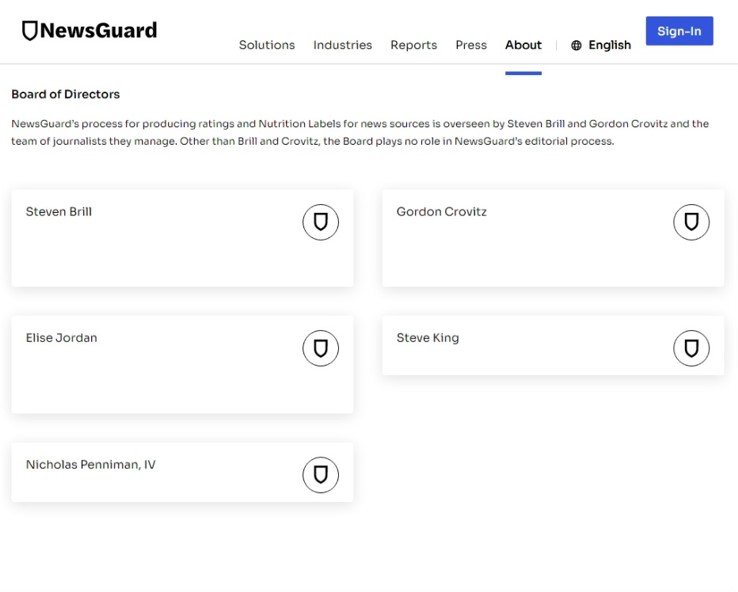
Task: Click the shield icon on Gordon Crovitz's card
Action: 691,222
